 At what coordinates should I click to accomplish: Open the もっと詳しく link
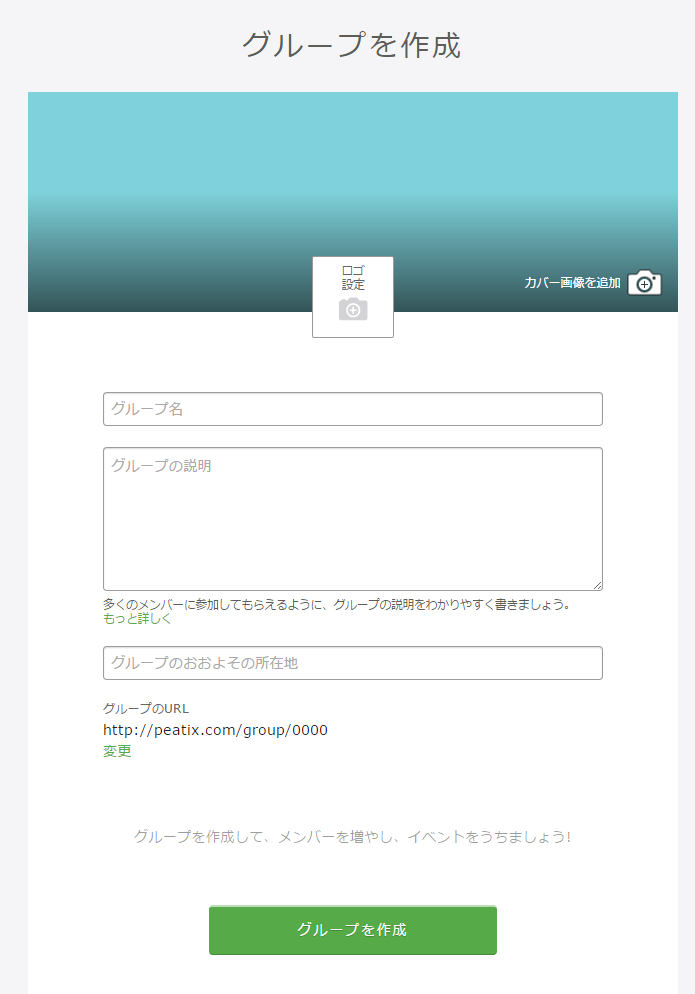[x=137, y=619]
